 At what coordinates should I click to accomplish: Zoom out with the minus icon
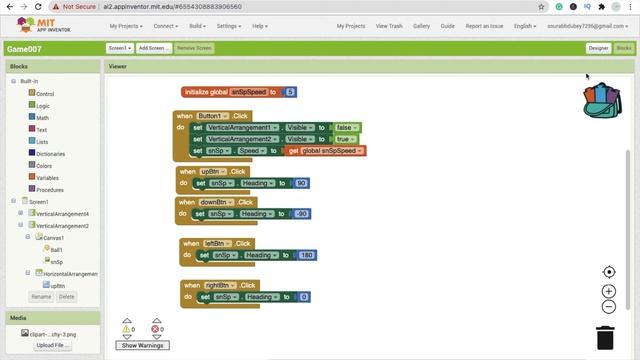(609, 307)
